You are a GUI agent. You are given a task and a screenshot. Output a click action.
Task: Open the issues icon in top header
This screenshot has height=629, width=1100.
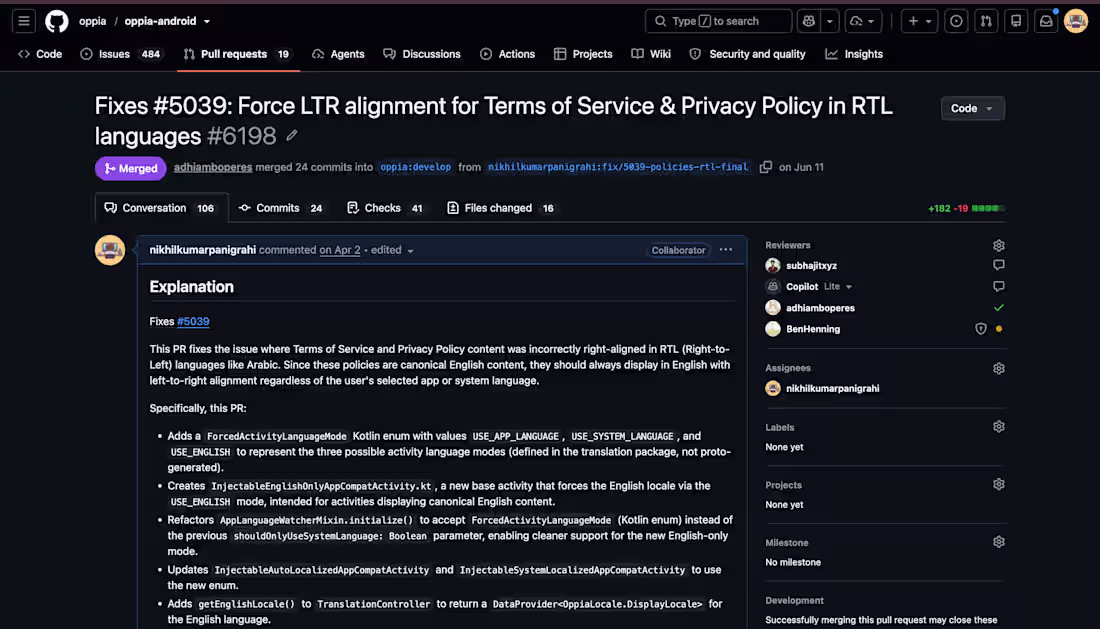click(x=956, y=21)
